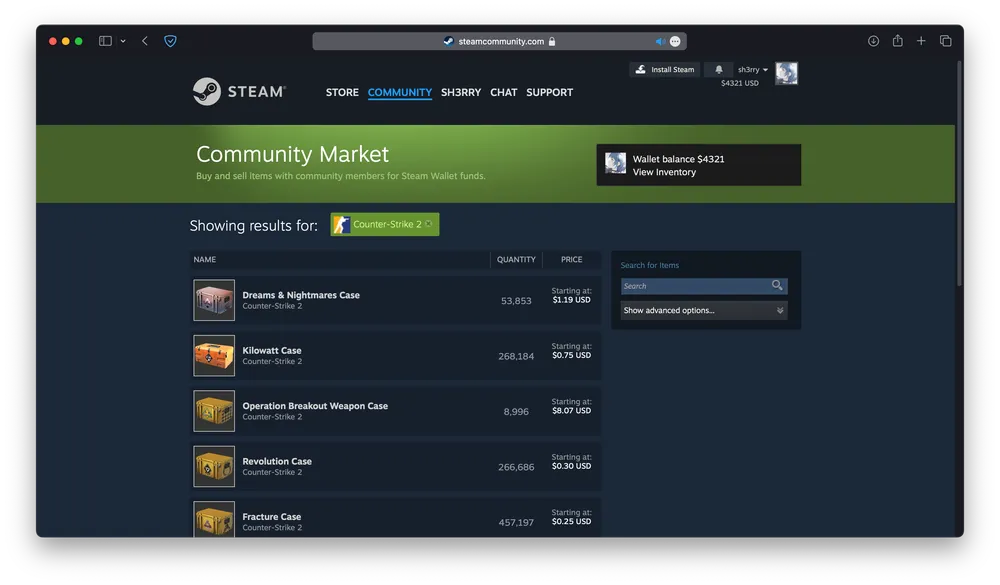Remove the Counter-Strike 2 filter
The width and height of the screenshot is (1000, 585).
click(x=429, y=224)
